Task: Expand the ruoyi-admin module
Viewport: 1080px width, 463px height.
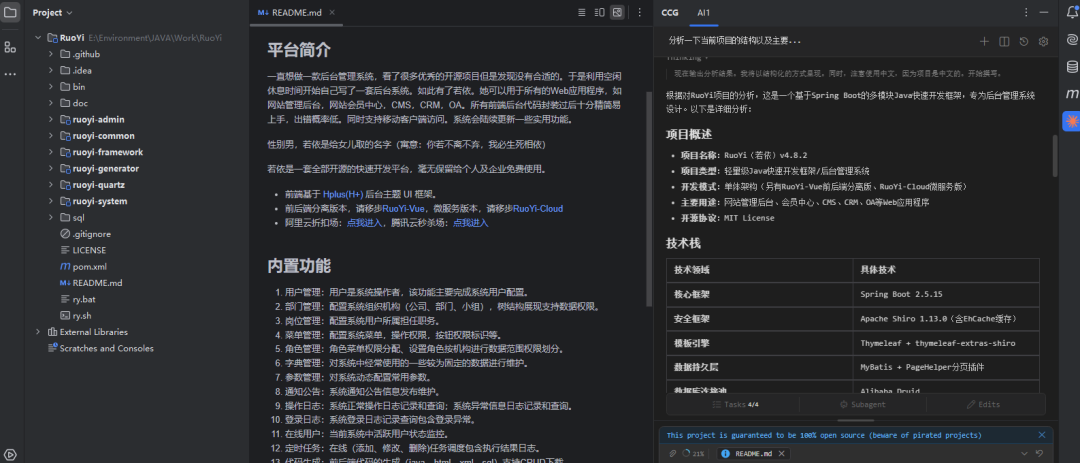Action: tap(51, 119)
